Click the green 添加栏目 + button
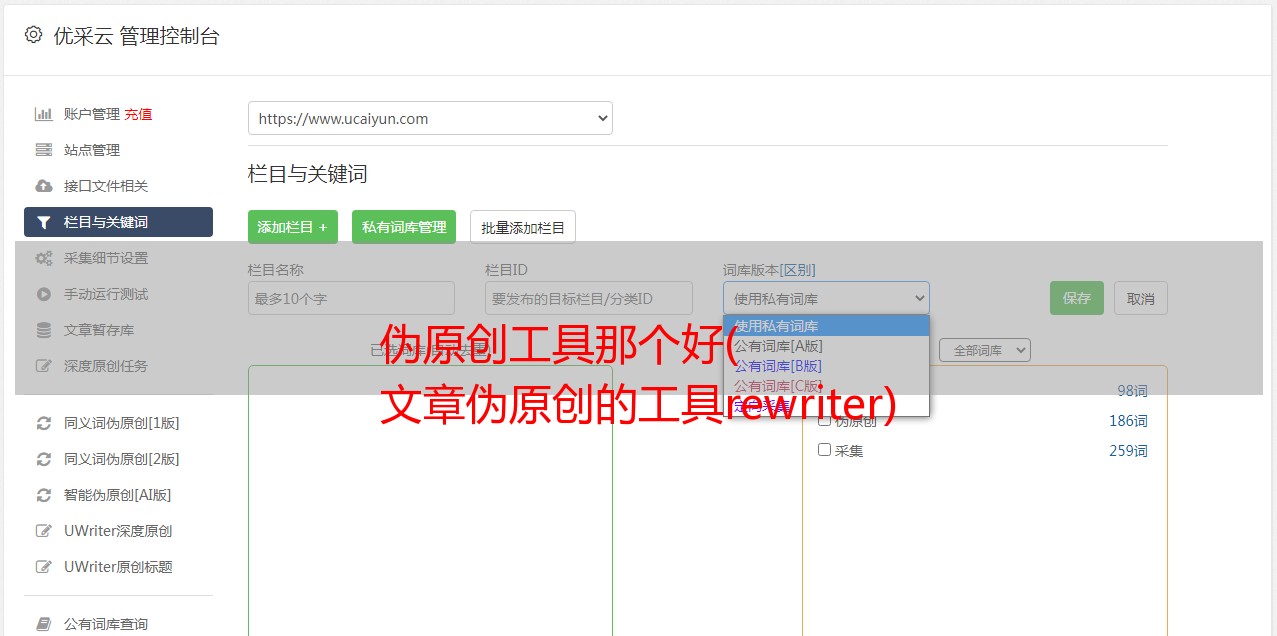The image size is (1277, 636). click(293, 227)
